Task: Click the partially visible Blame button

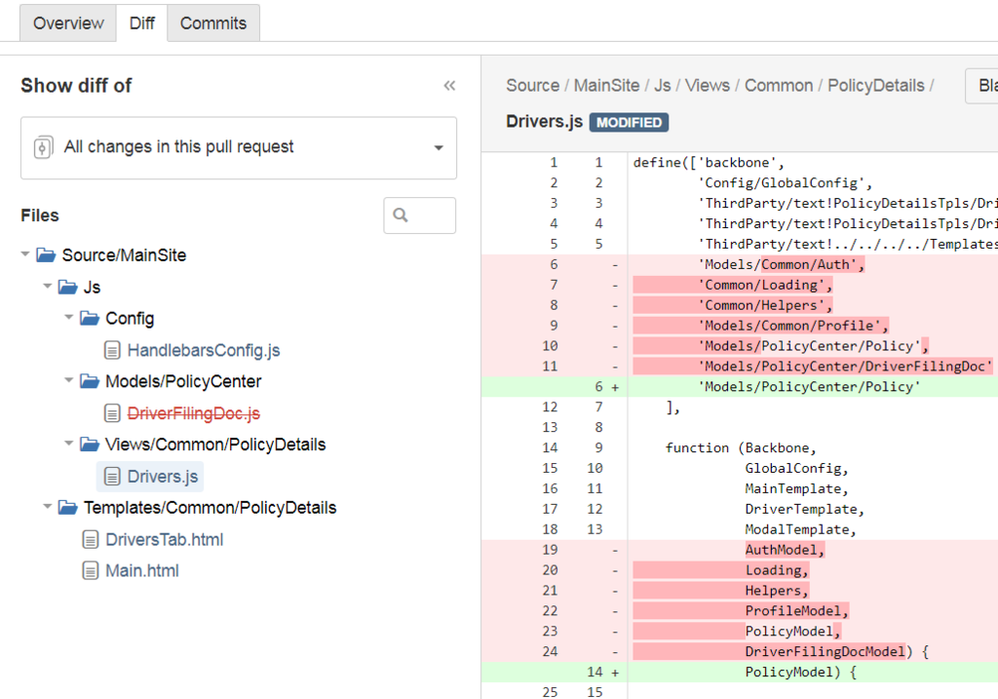Action: click(982, 86)
